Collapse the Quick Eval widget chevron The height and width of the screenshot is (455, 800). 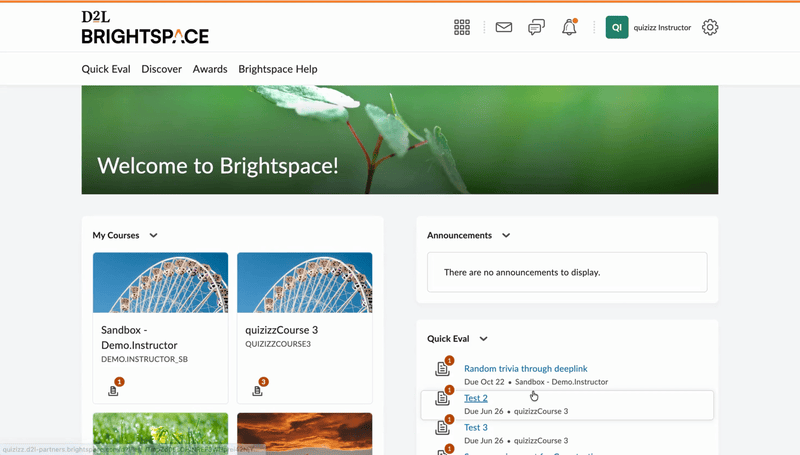click(484, 339)
